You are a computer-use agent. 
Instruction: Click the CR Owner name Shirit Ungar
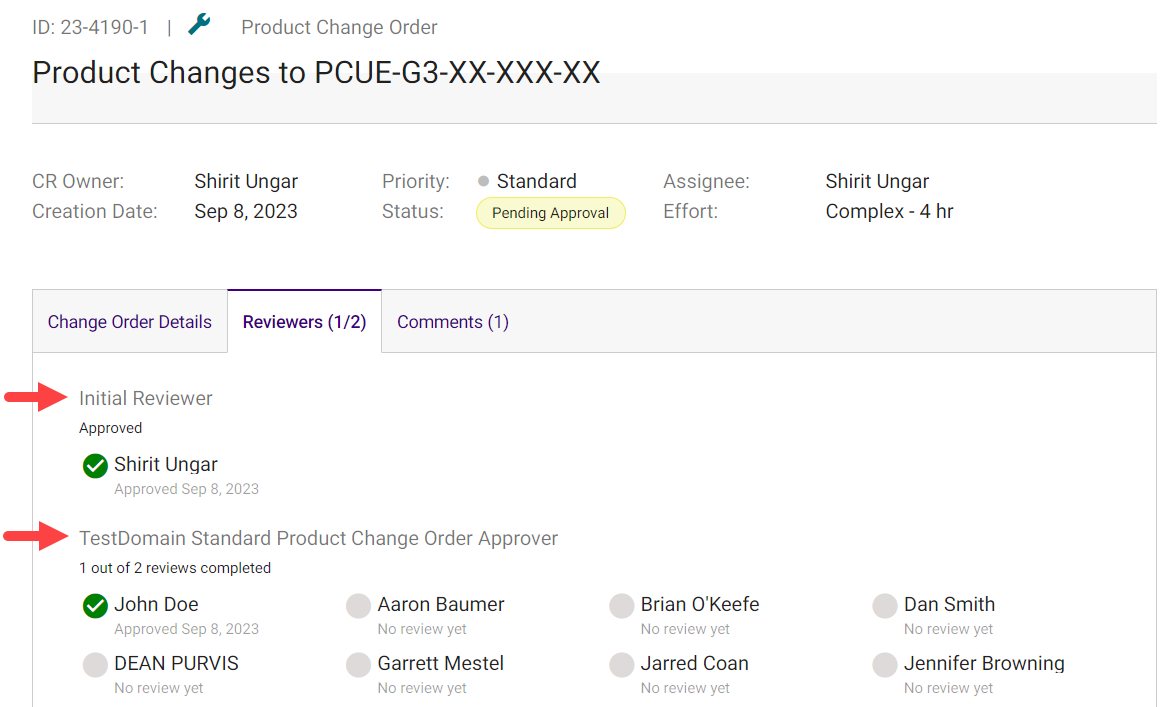(x=246, y=182)
